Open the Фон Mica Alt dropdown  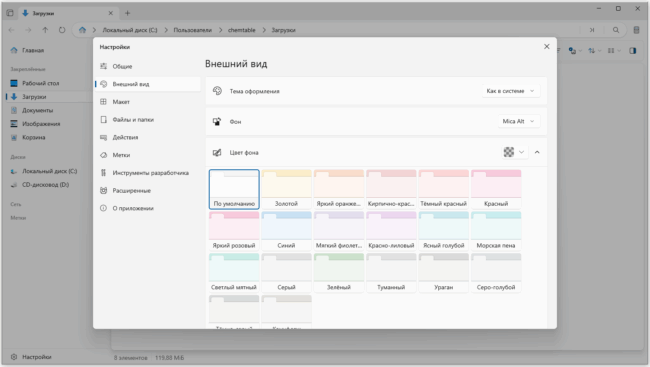click(519, 122)
